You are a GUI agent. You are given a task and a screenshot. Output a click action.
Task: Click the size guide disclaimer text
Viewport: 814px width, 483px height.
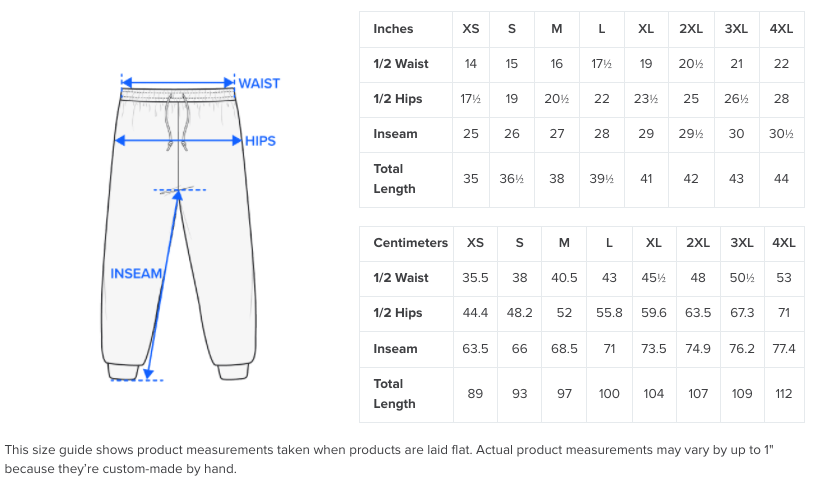(389, 459)
